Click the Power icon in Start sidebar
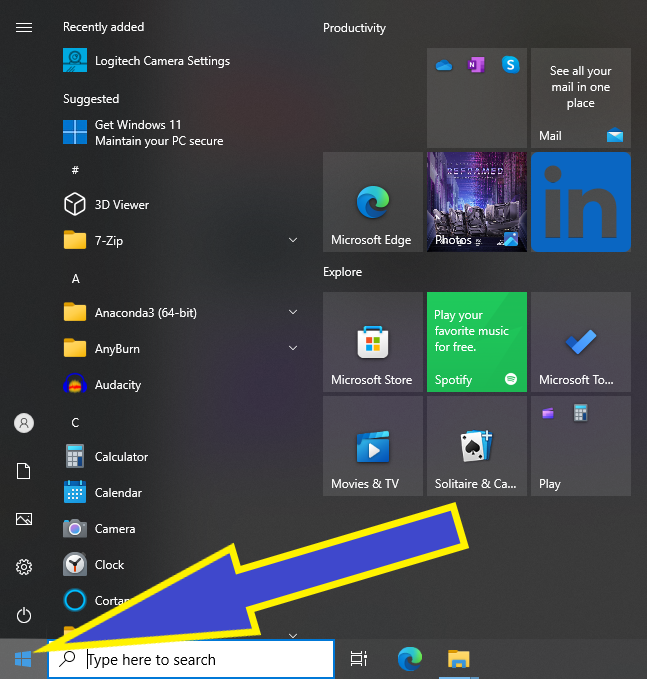 (x=24, y=615)
